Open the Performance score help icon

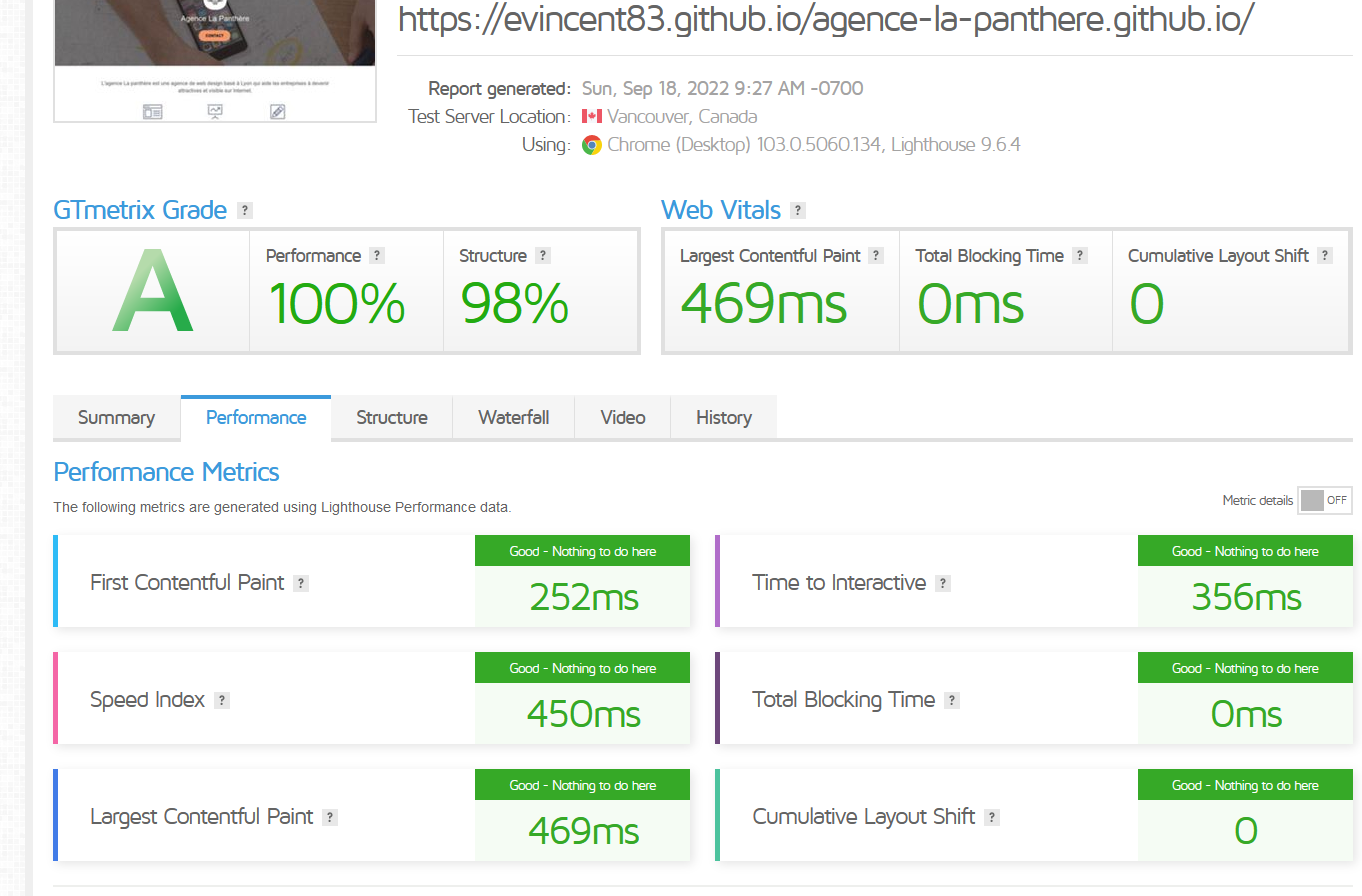click(x=377, y=255)
